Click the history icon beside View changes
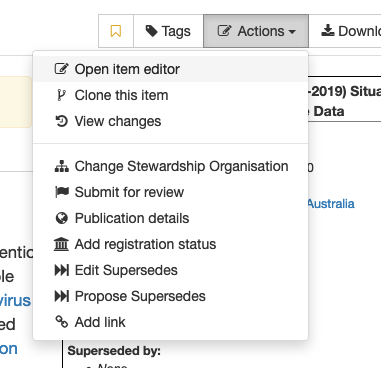Screen dimensions: 381x368 pos(62,121)
